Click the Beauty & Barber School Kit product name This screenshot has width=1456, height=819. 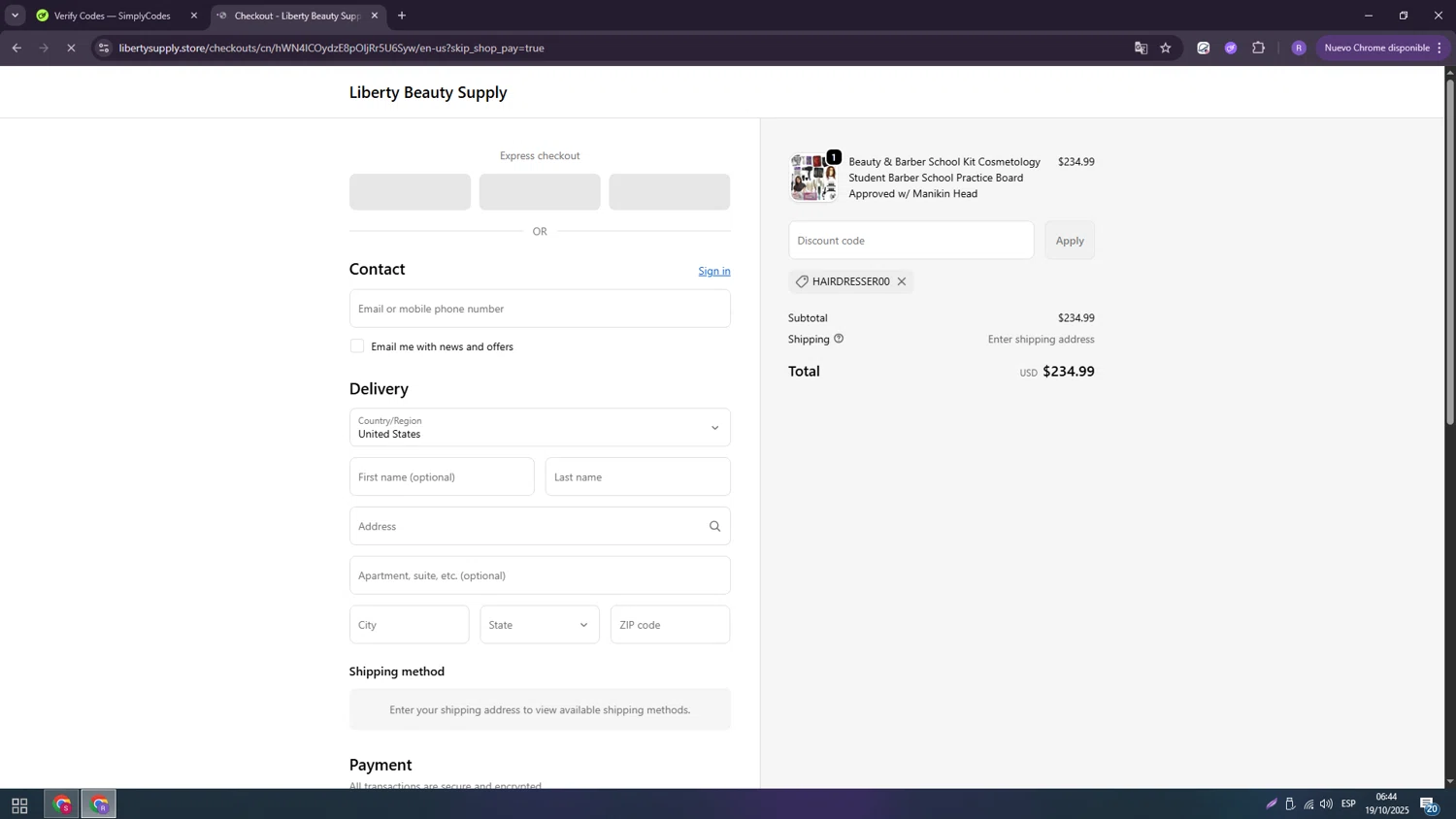pyautogui.click(x=944, y=178)
